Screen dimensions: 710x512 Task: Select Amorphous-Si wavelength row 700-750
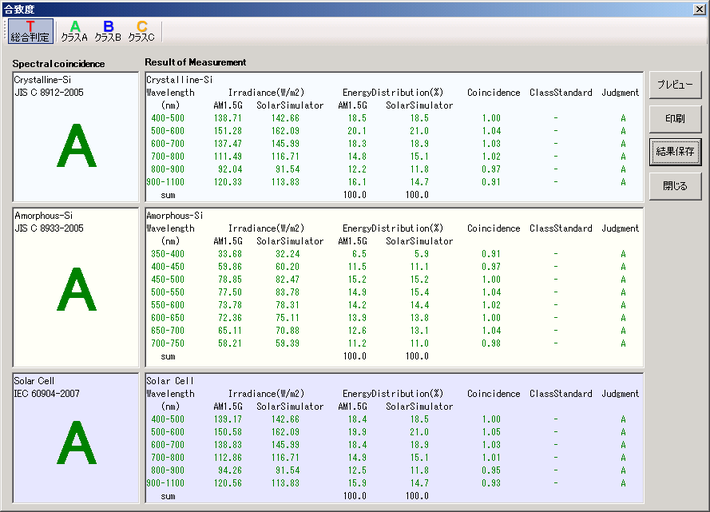168,343
